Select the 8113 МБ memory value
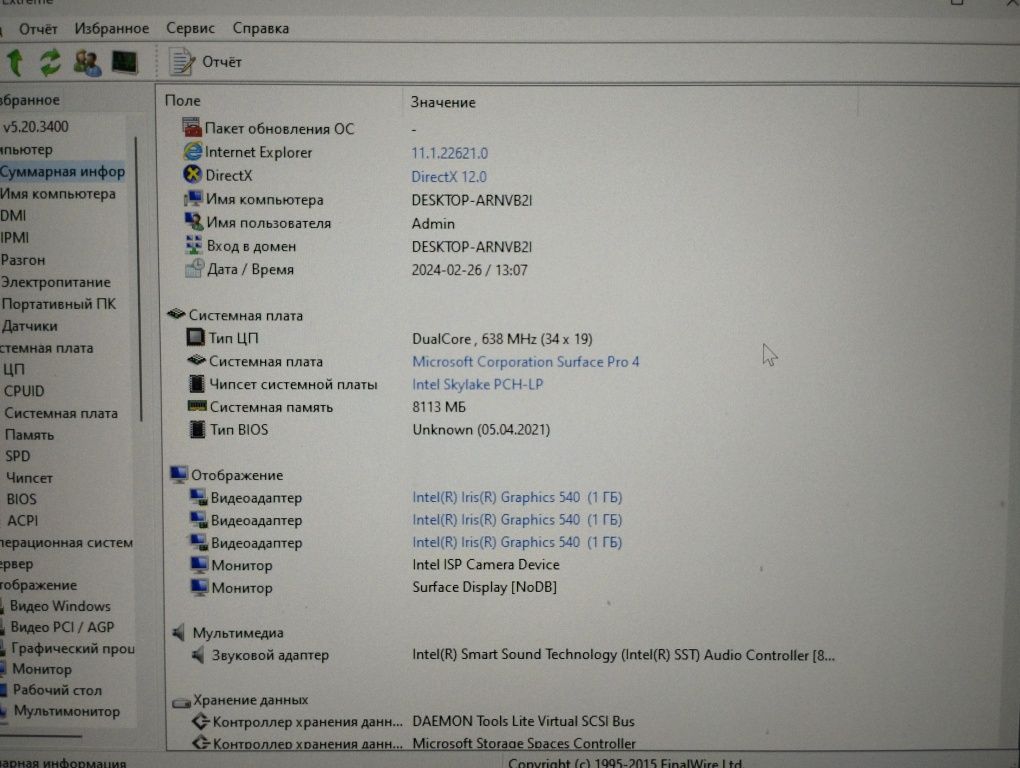The height and width of the screenshot is (768, 1020). 439,407
